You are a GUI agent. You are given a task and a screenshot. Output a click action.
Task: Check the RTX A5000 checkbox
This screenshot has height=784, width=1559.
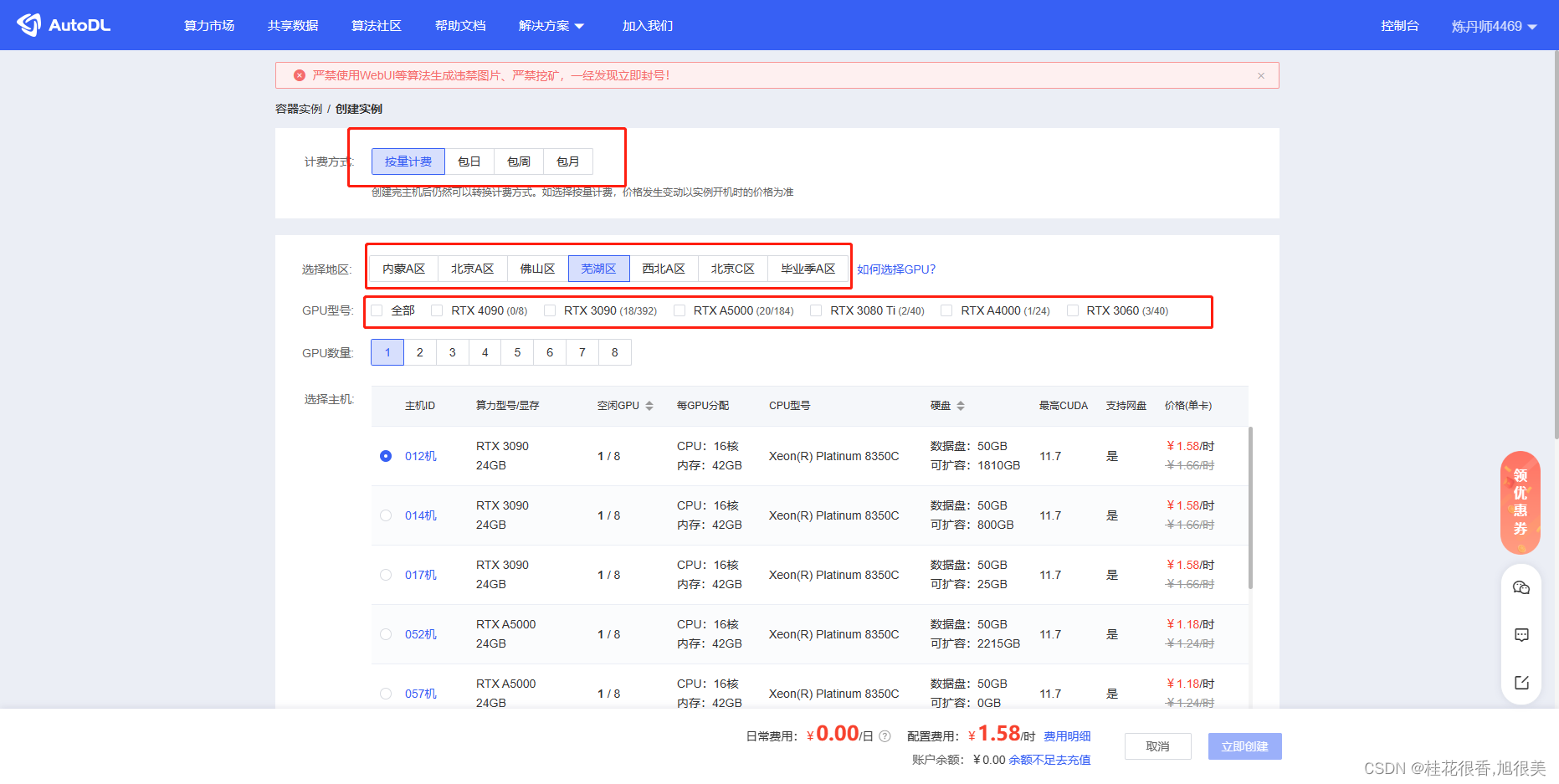(679, 310)
